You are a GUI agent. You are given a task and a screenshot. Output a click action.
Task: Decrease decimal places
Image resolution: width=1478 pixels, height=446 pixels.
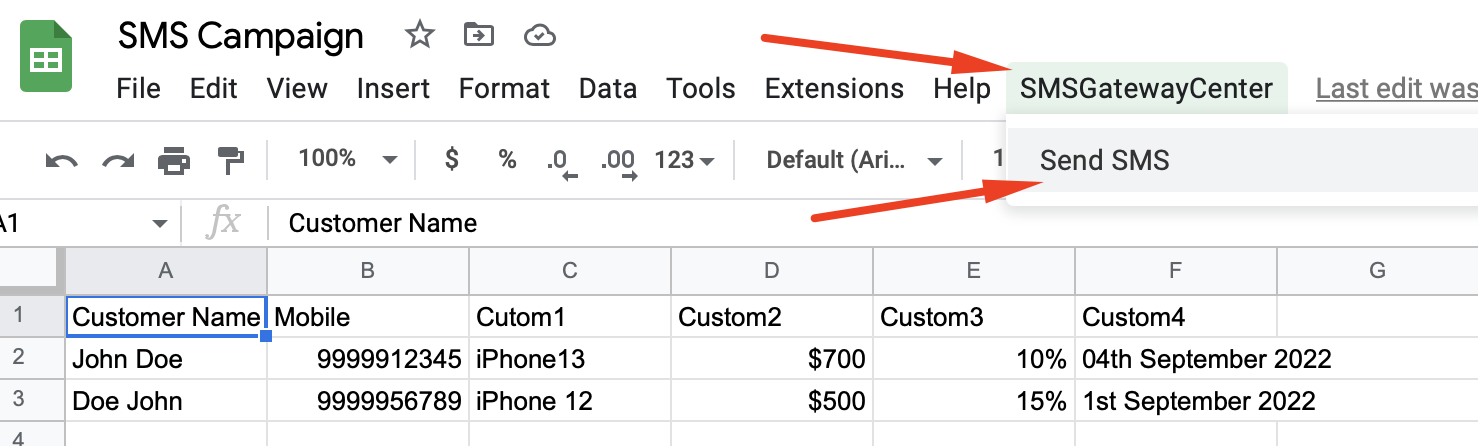click(x=559, y=162)
